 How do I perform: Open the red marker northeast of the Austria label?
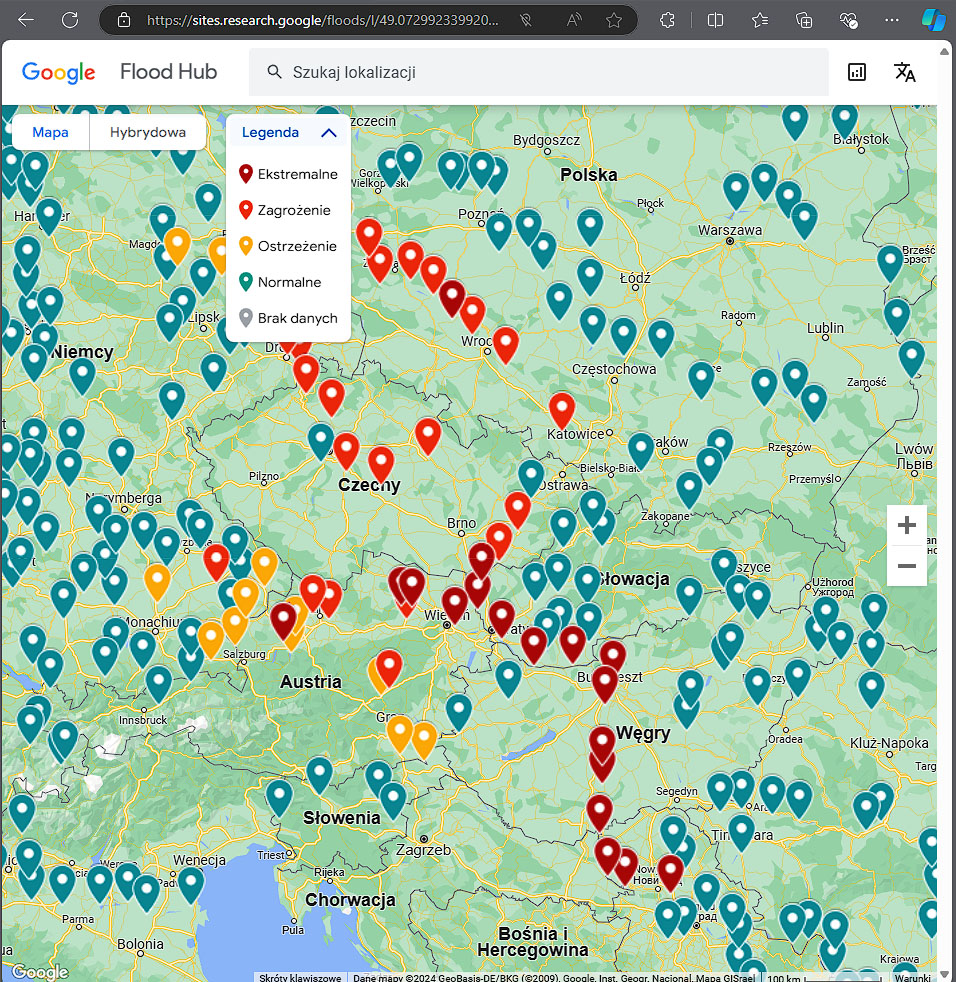coord(389,666)
